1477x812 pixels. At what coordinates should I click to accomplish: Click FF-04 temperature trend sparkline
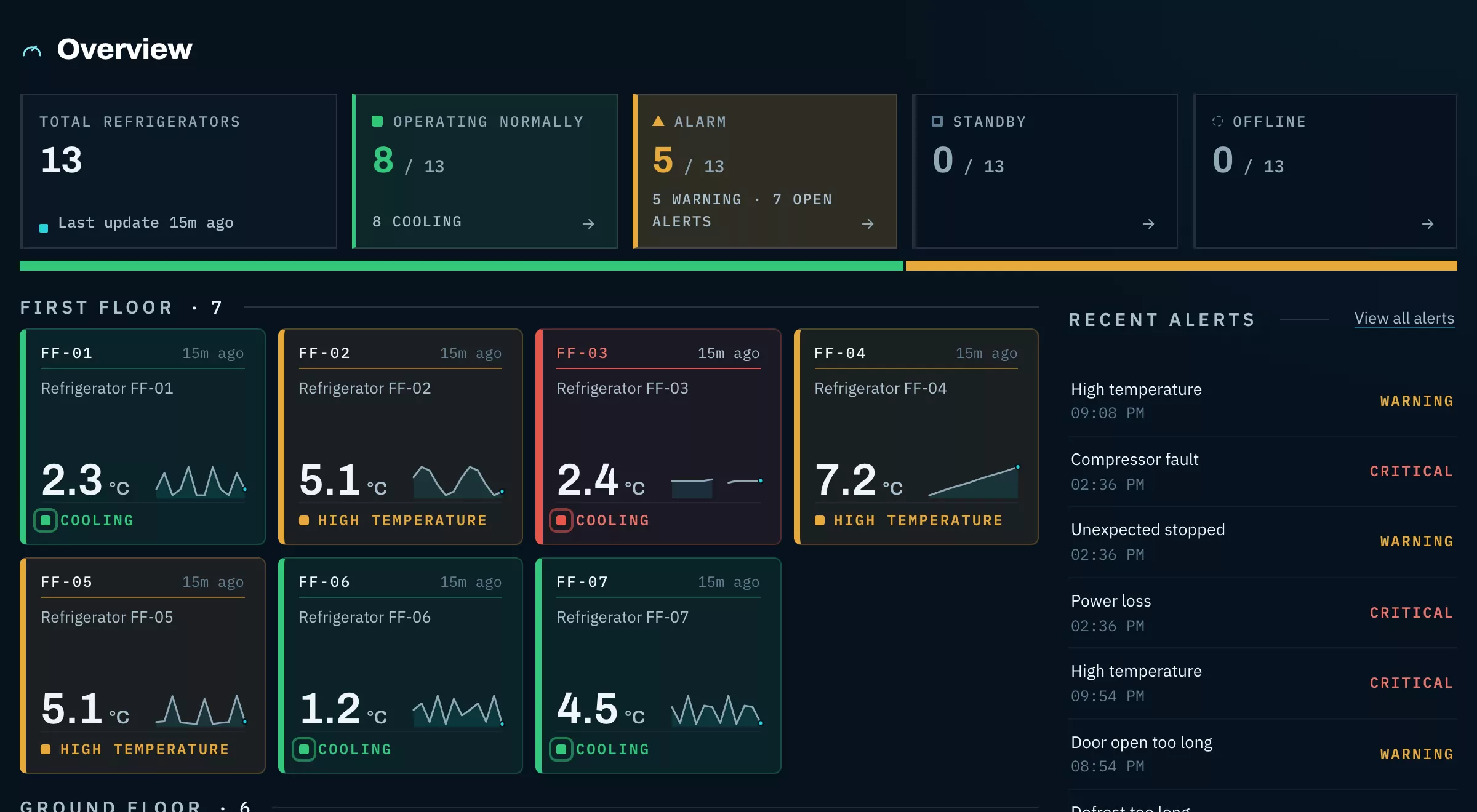coord(974,481)
